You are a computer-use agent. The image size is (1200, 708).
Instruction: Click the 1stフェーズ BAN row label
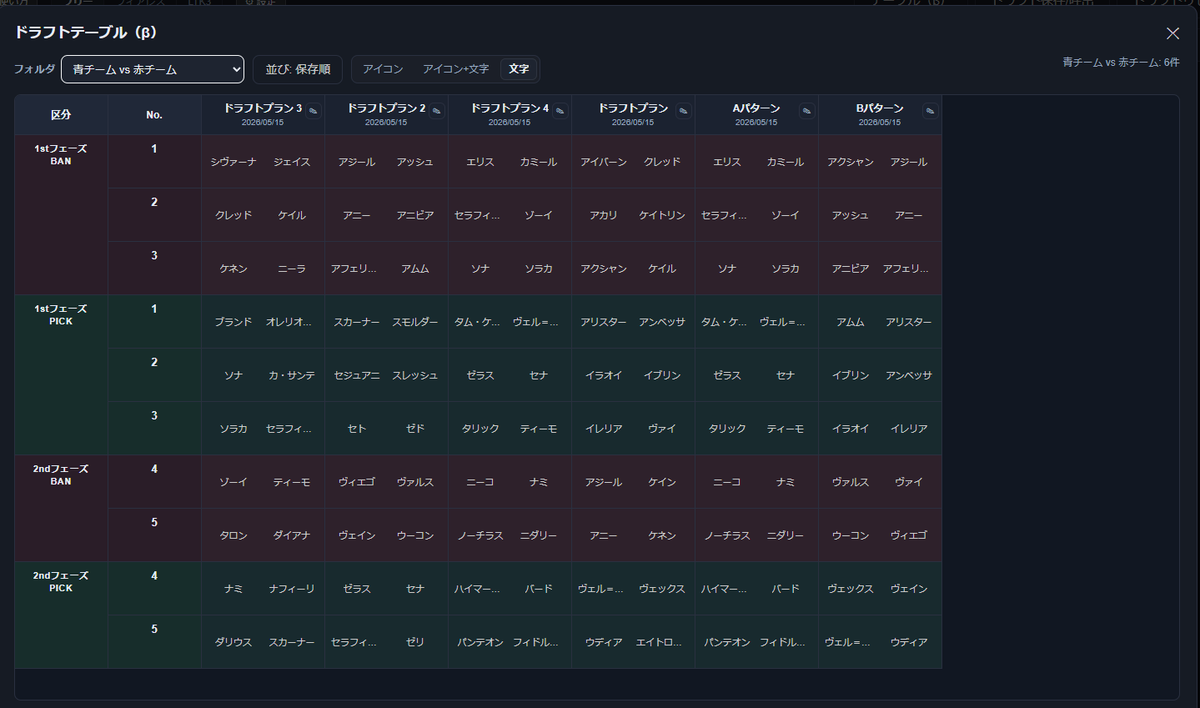point(61,154)
